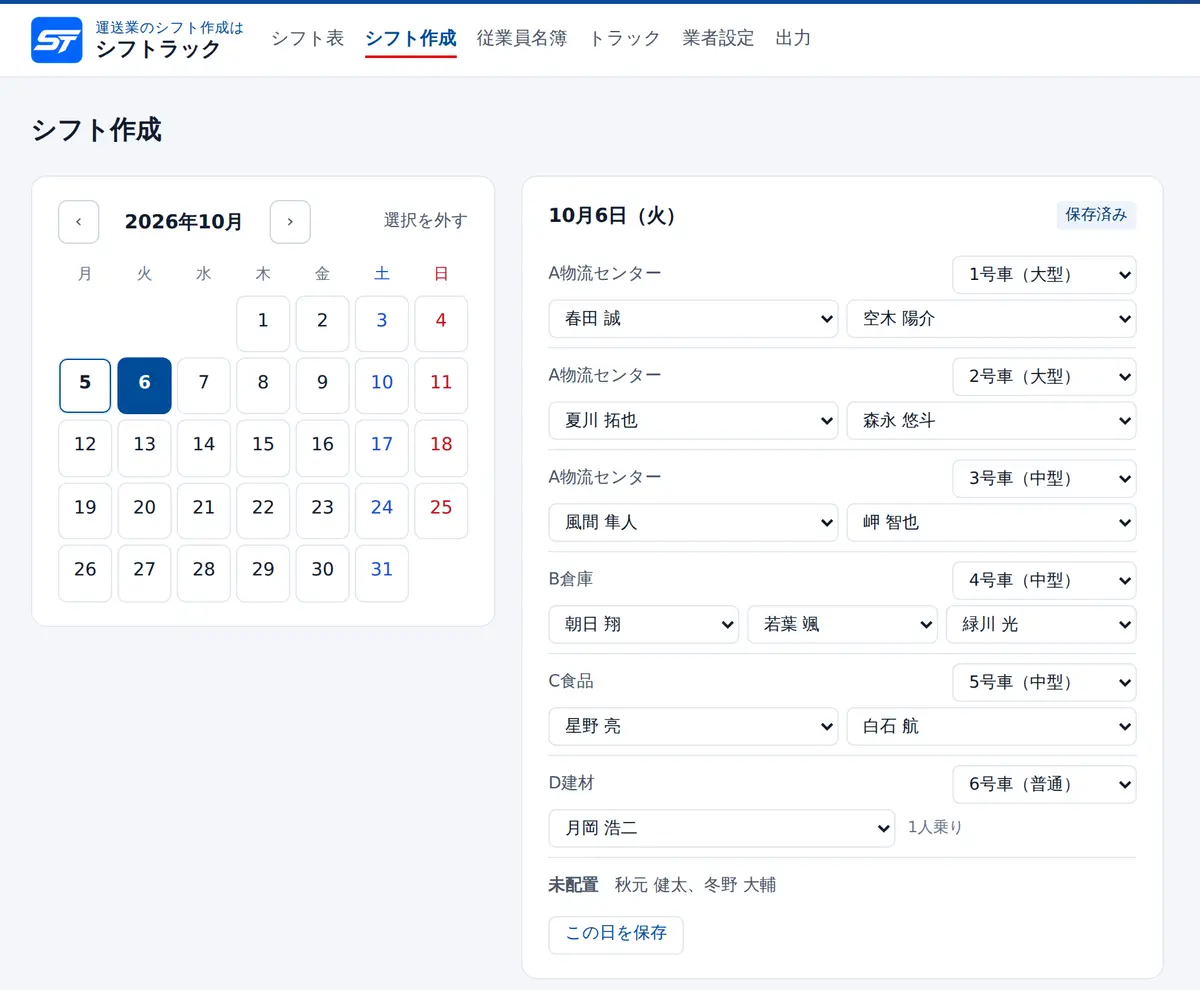Open the 朝日 翔 driver dropdown
The image size is (1200, 990).
(644, 625)
